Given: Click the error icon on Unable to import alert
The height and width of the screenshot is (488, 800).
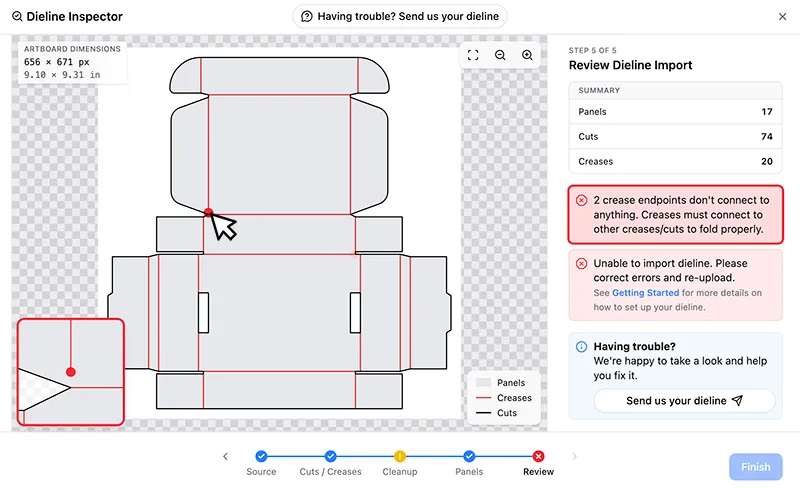Looking at the screenshot, I should point(581,263).
